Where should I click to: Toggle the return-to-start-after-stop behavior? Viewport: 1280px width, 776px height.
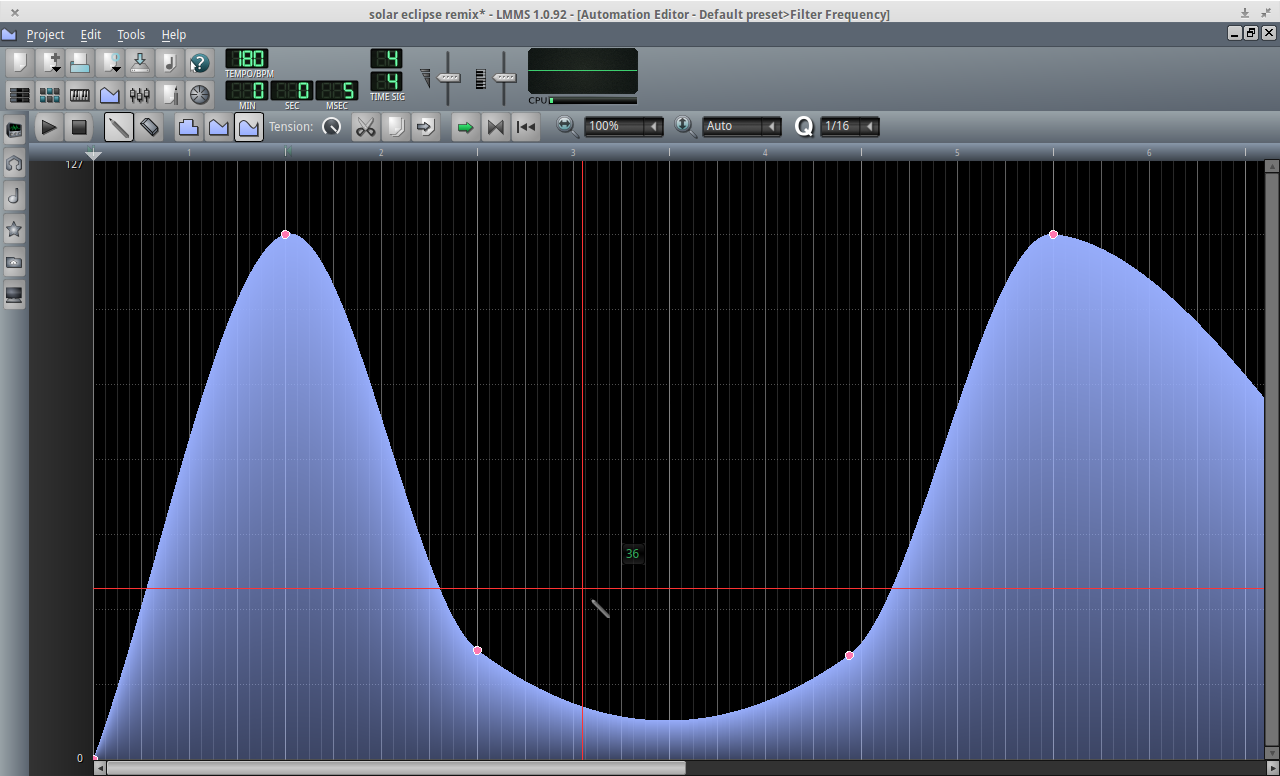click(526, 127)
